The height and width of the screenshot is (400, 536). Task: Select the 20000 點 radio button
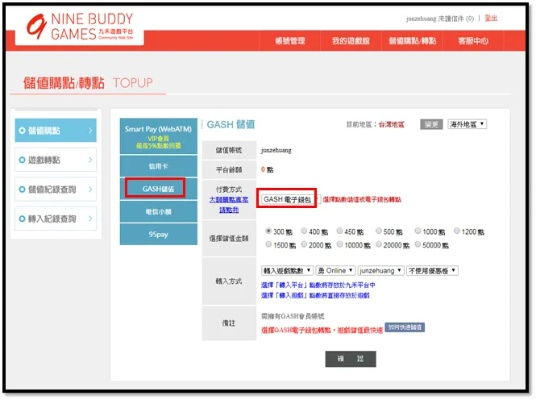(378, 244)
